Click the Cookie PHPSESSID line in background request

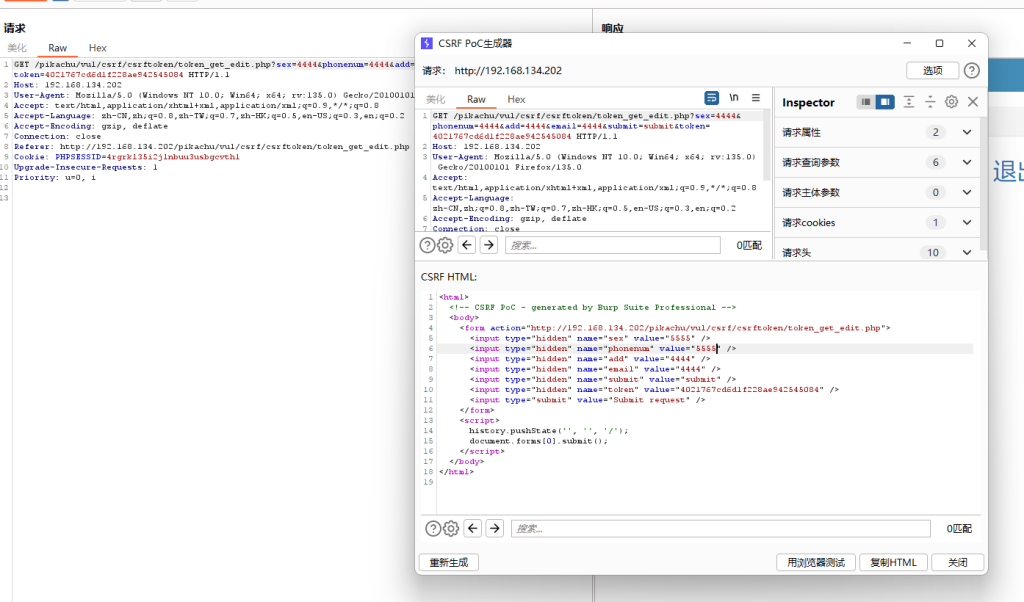[x=127, y=157]
